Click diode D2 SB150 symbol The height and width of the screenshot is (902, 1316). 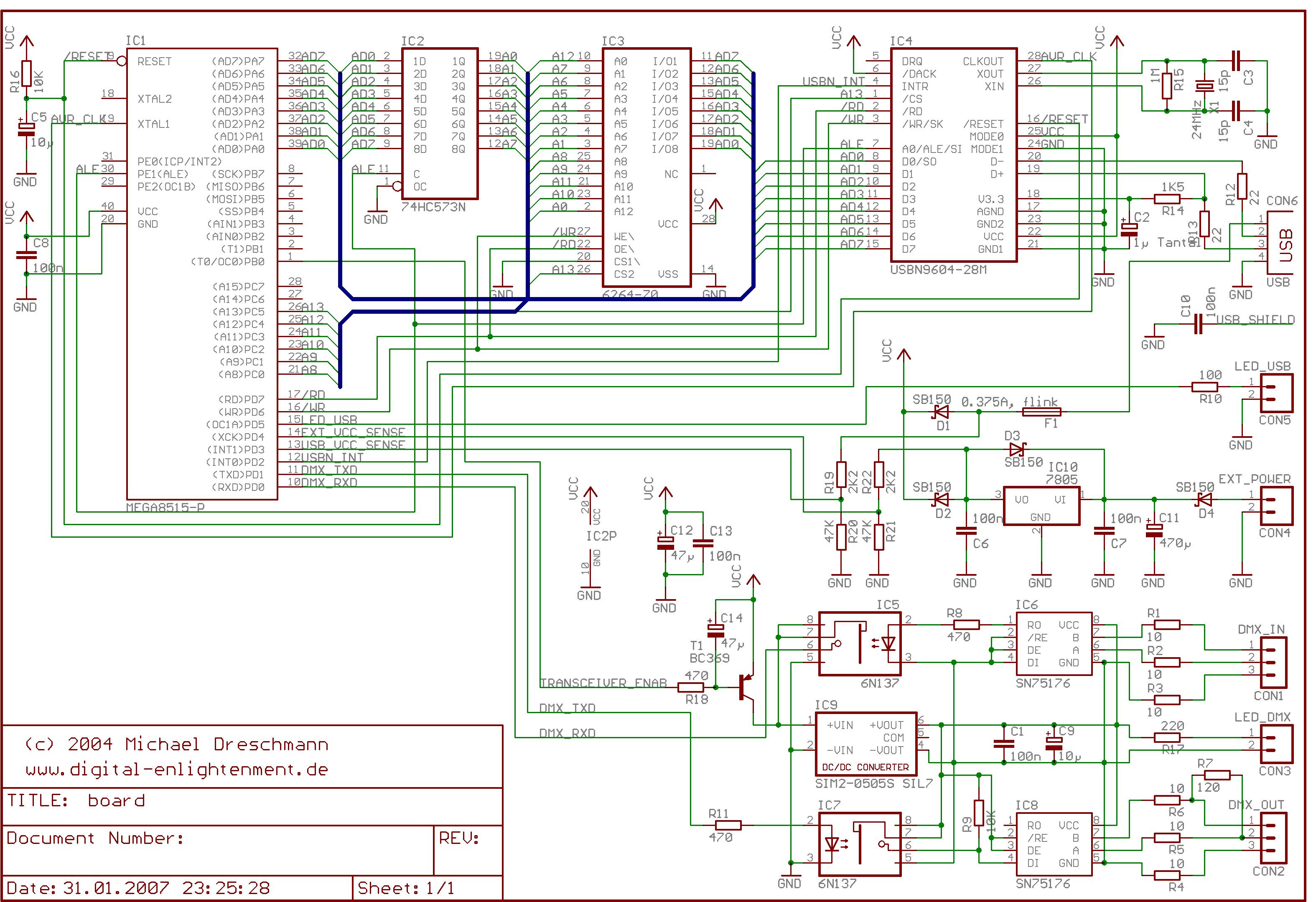pos(941,499)
